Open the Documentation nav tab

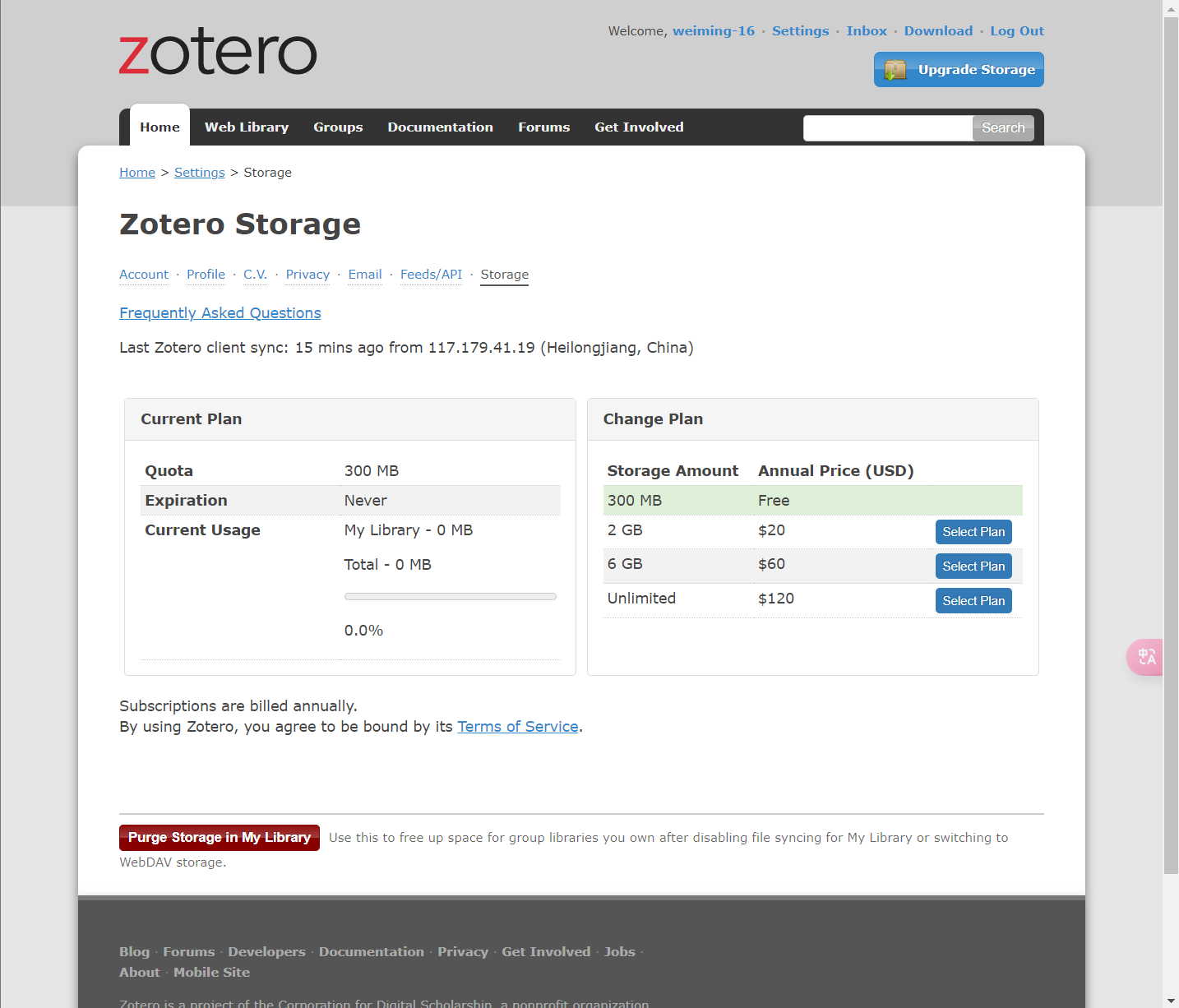440,127
